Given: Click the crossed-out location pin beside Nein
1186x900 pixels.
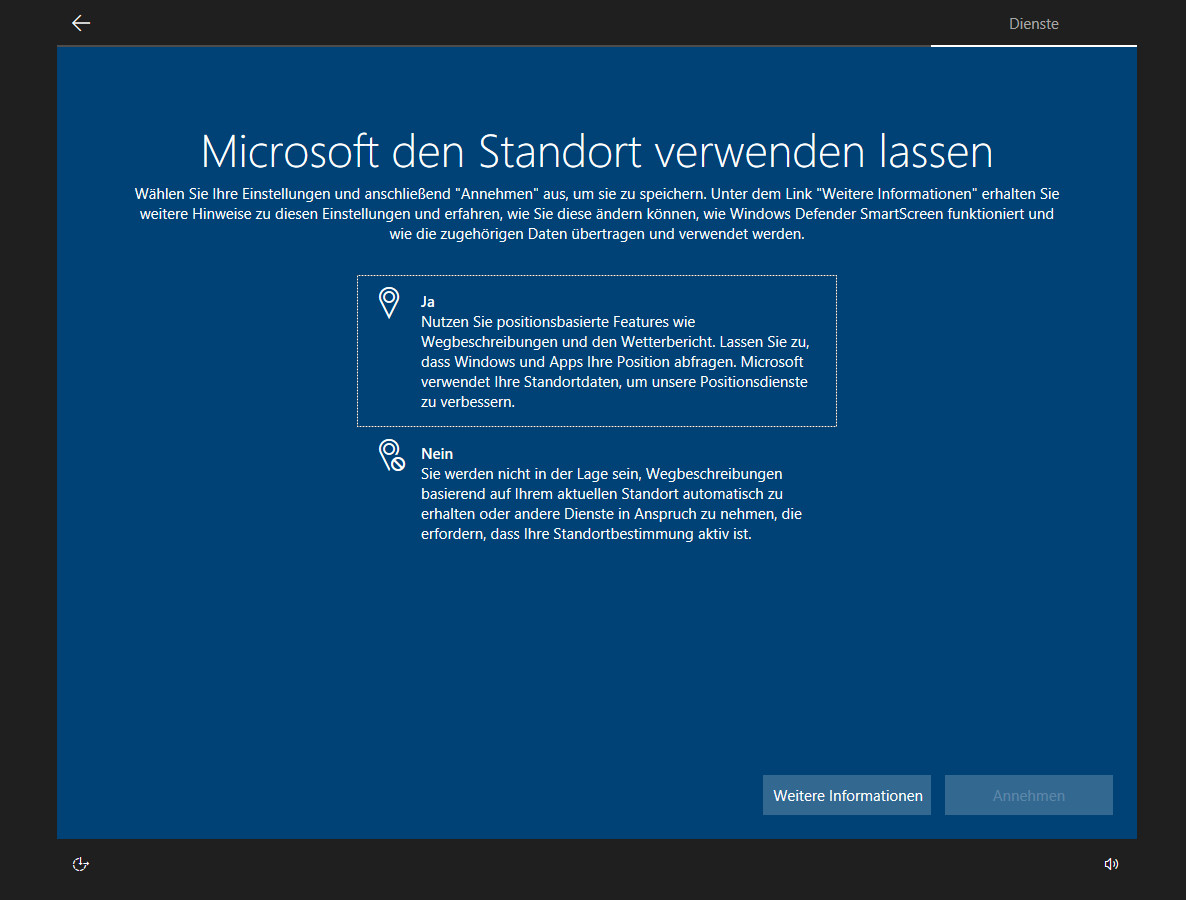Looking at the screenshot, I should [392, 455].
